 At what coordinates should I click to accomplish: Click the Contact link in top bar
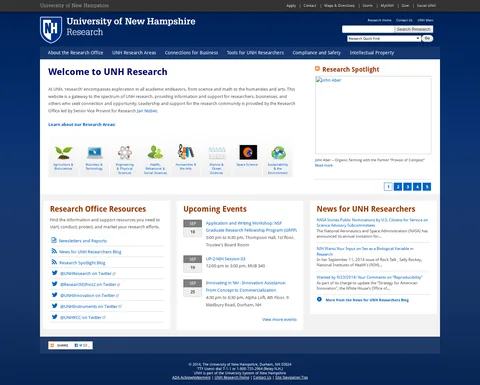tap(310, 6)
